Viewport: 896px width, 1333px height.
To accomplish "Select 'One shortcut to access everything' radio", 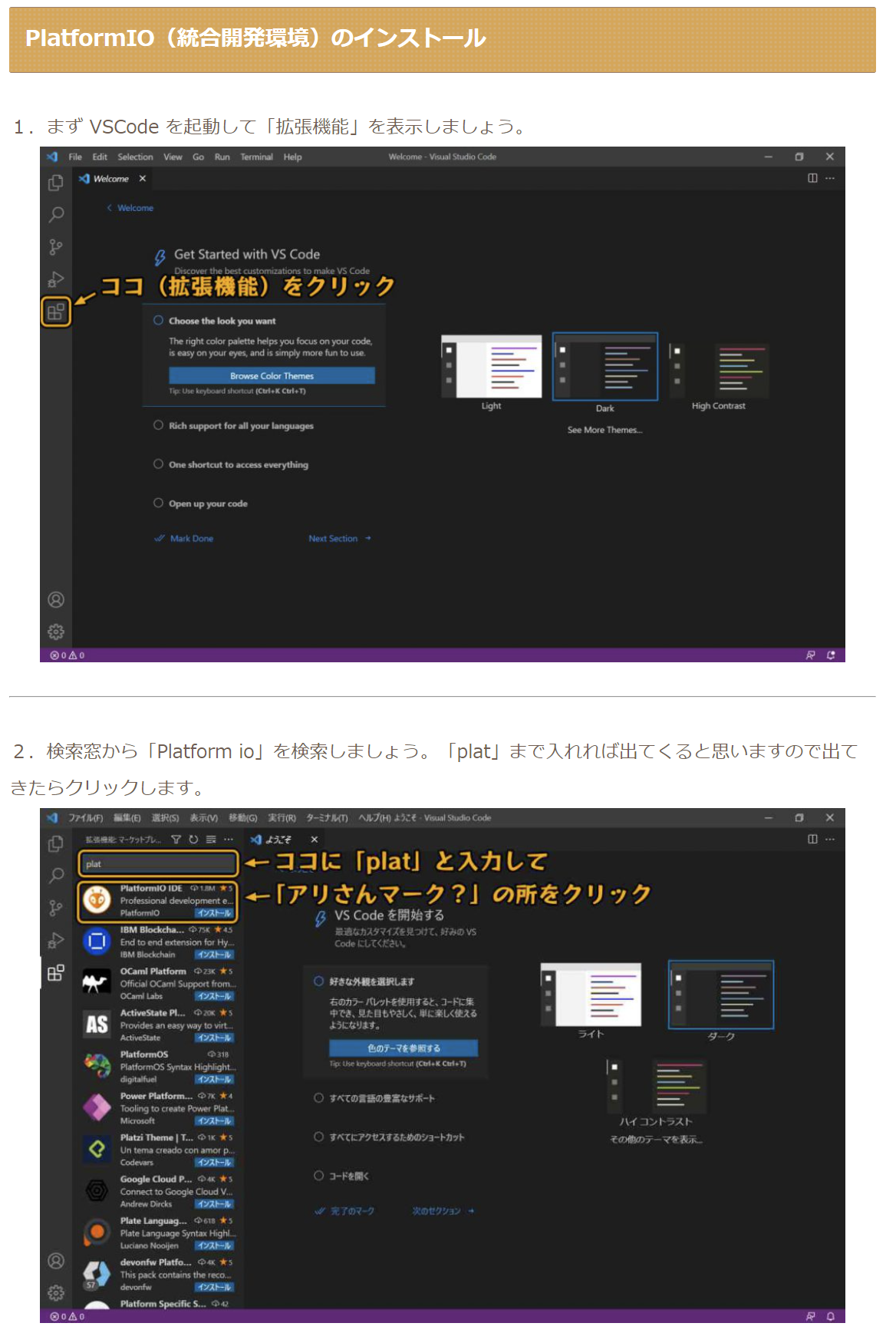I will point(158,464).
